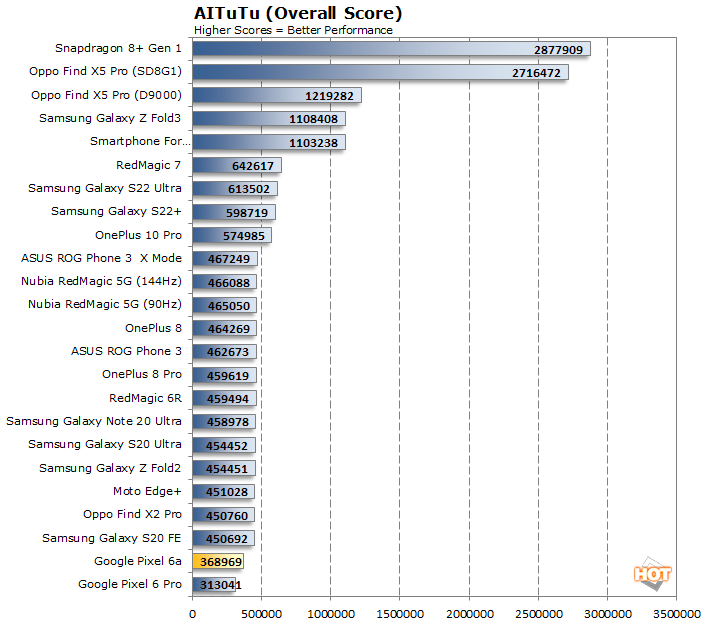The width and height of the screenshot is (708, 624).
Task: Click the 450692 score value
Action: (x=227, y=539)
